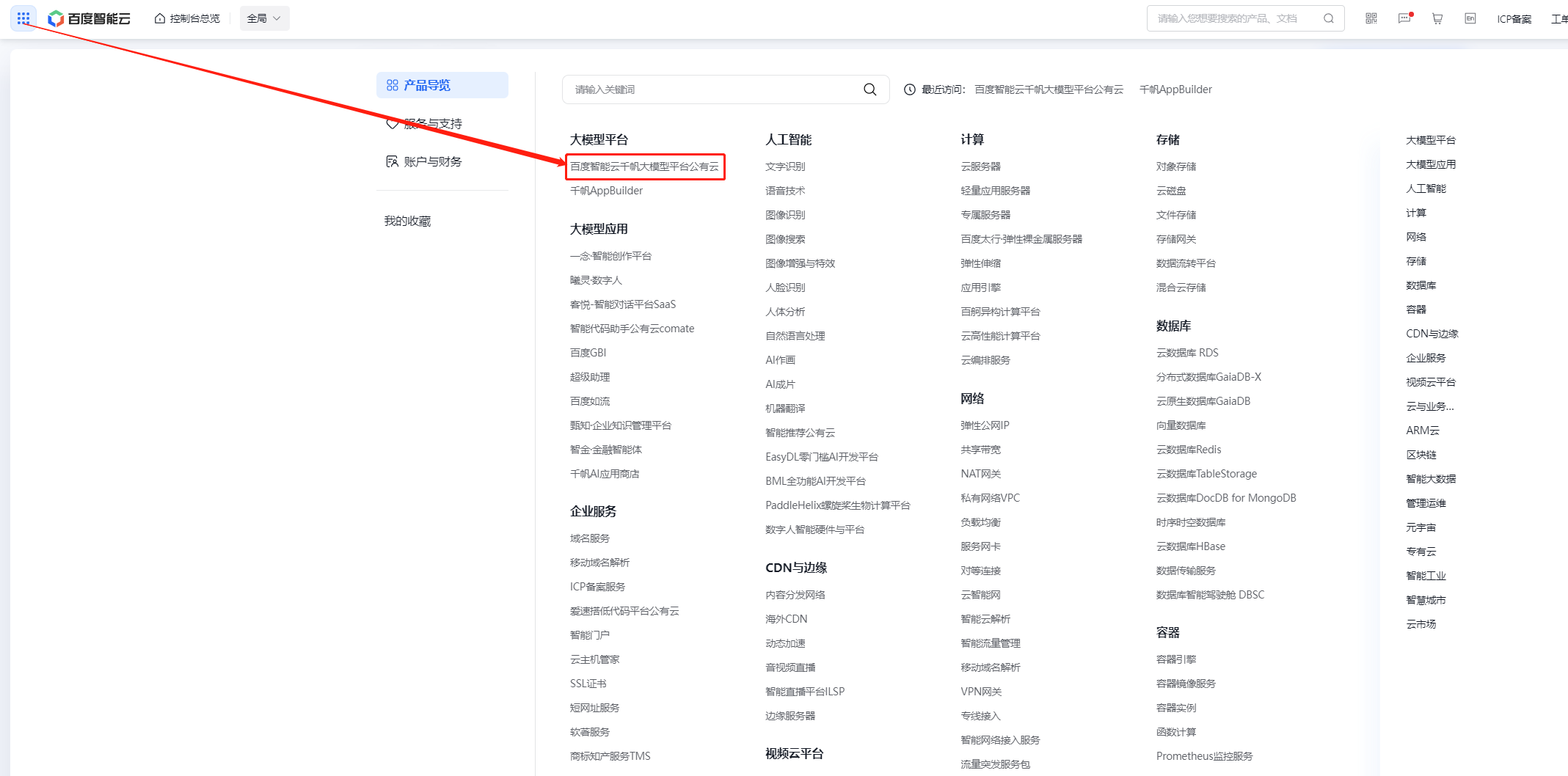The image size is (1568, 776).
Task: Open 私有网络VPC product
Action: [991, 498]
